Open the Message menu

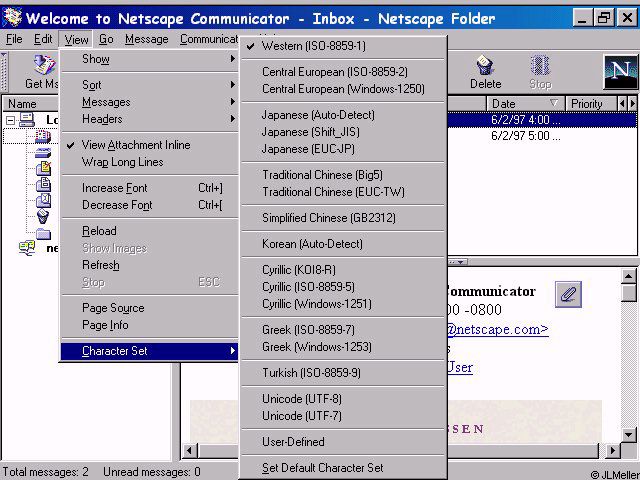tap(147, 39)
